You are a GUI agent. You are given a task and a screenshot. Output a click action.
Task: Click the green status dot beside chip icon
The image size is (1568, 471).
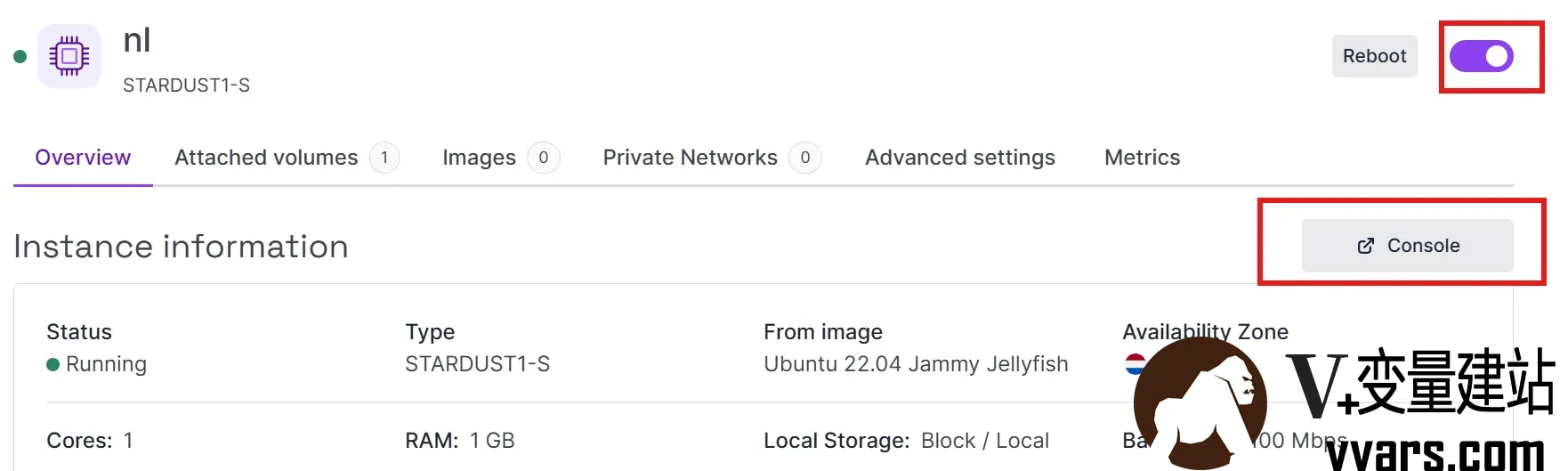pyautogui.click(x=20, y=57)
